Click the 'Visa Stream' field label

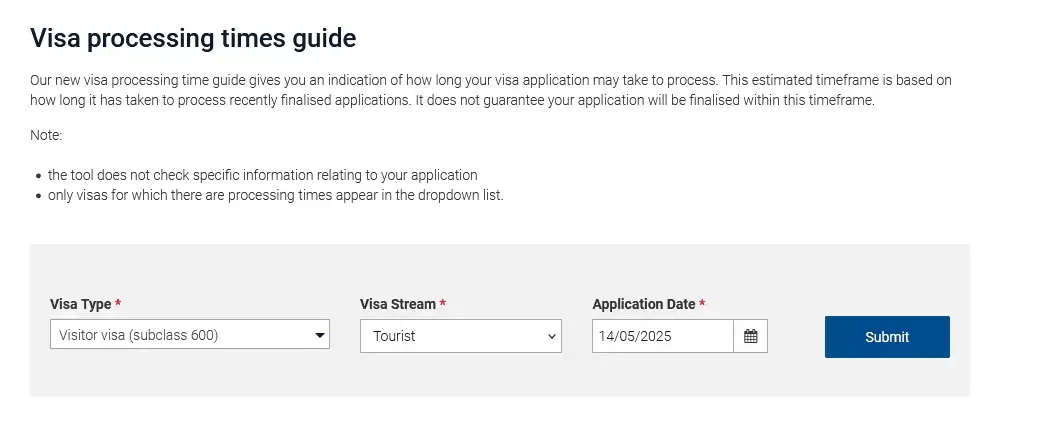[x=398, y=304]
